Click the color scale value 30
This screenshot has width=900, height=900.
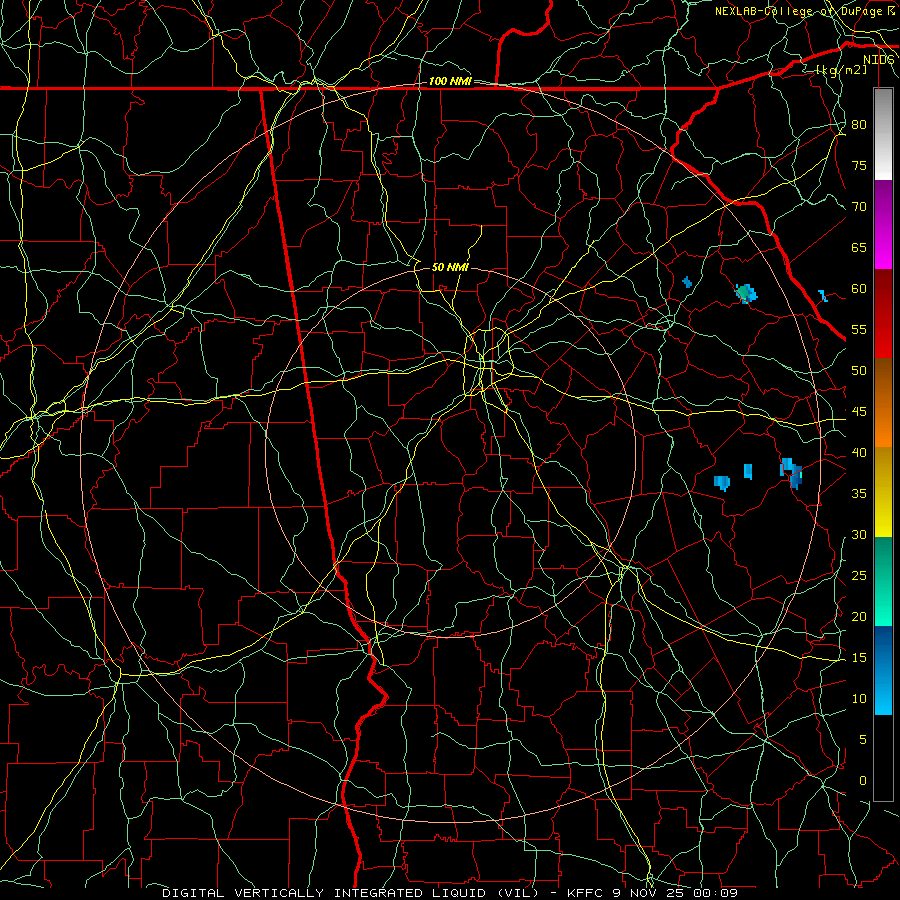click(859, 535)
